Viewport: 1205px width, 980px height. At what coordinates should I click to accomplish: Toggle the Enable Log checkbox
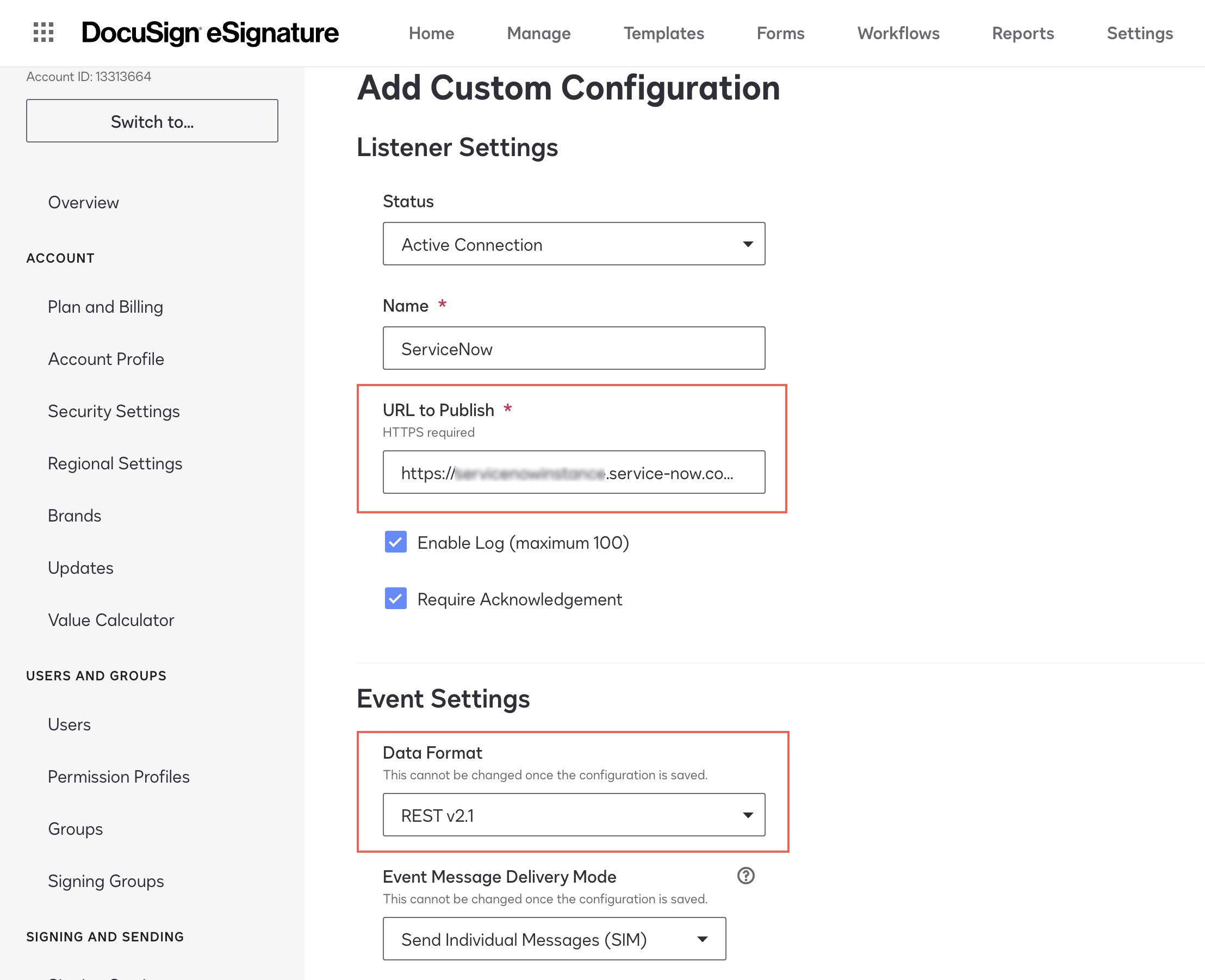[x=396, y=542]
